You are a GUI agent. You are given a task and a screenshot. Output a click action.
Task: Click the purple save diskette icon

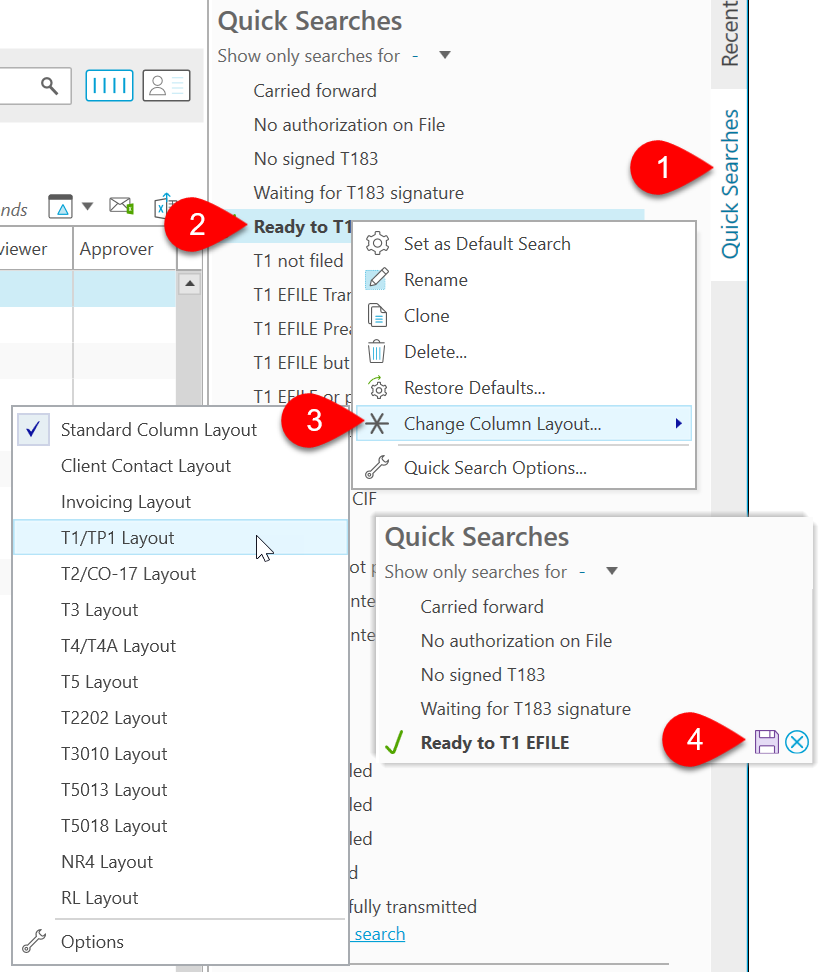pyautogui.click(x=767, y=742)
